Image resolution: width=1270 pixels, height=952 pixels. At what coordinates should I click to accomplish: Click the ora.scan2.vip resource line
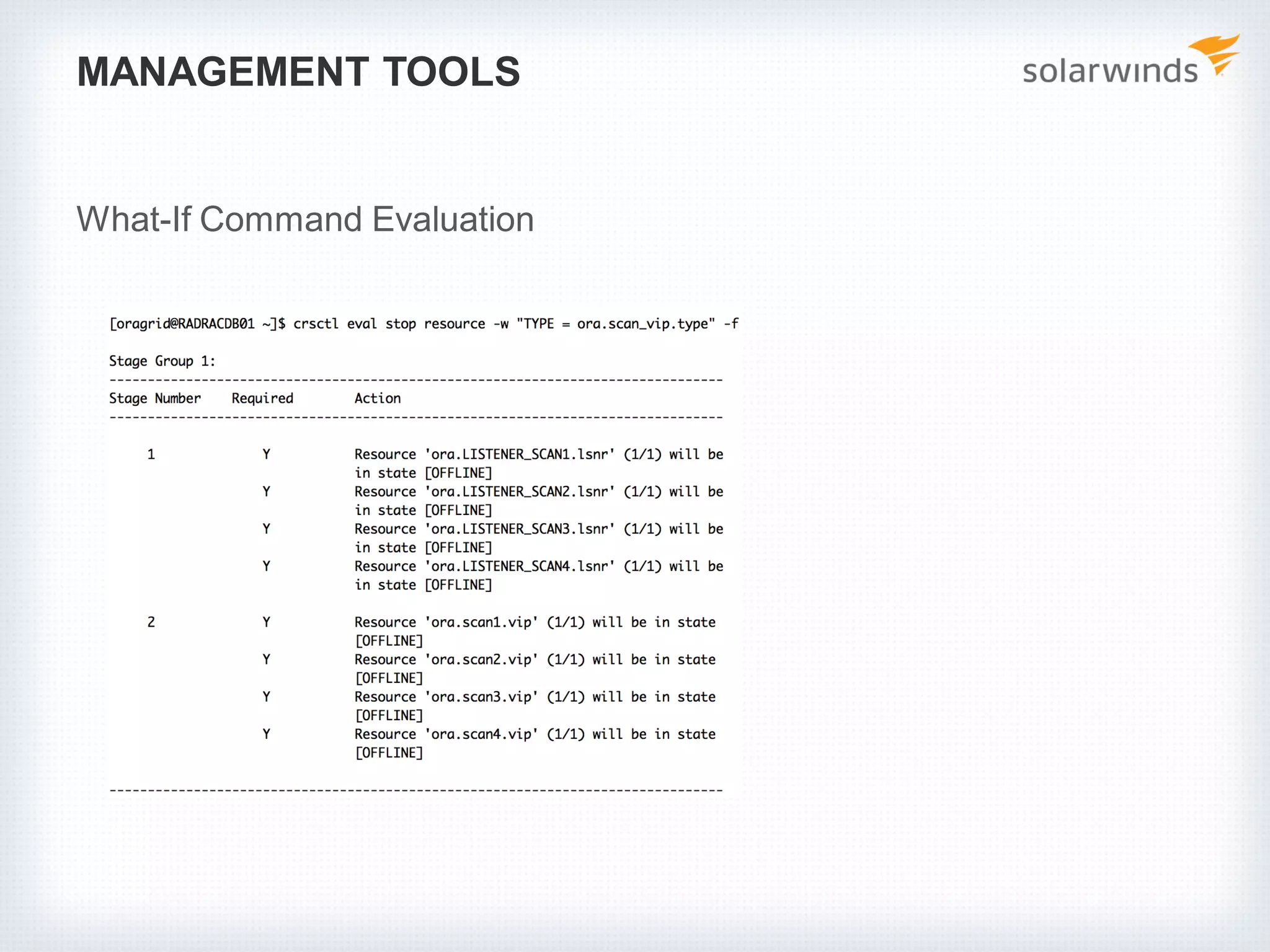click(535, 659)
